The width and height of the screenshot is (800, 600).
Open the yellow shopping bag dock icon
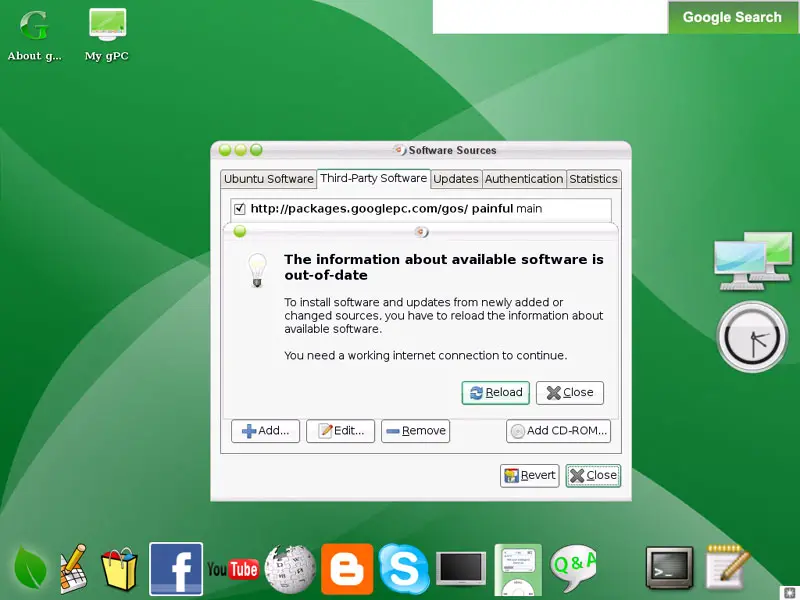point(119,569)
